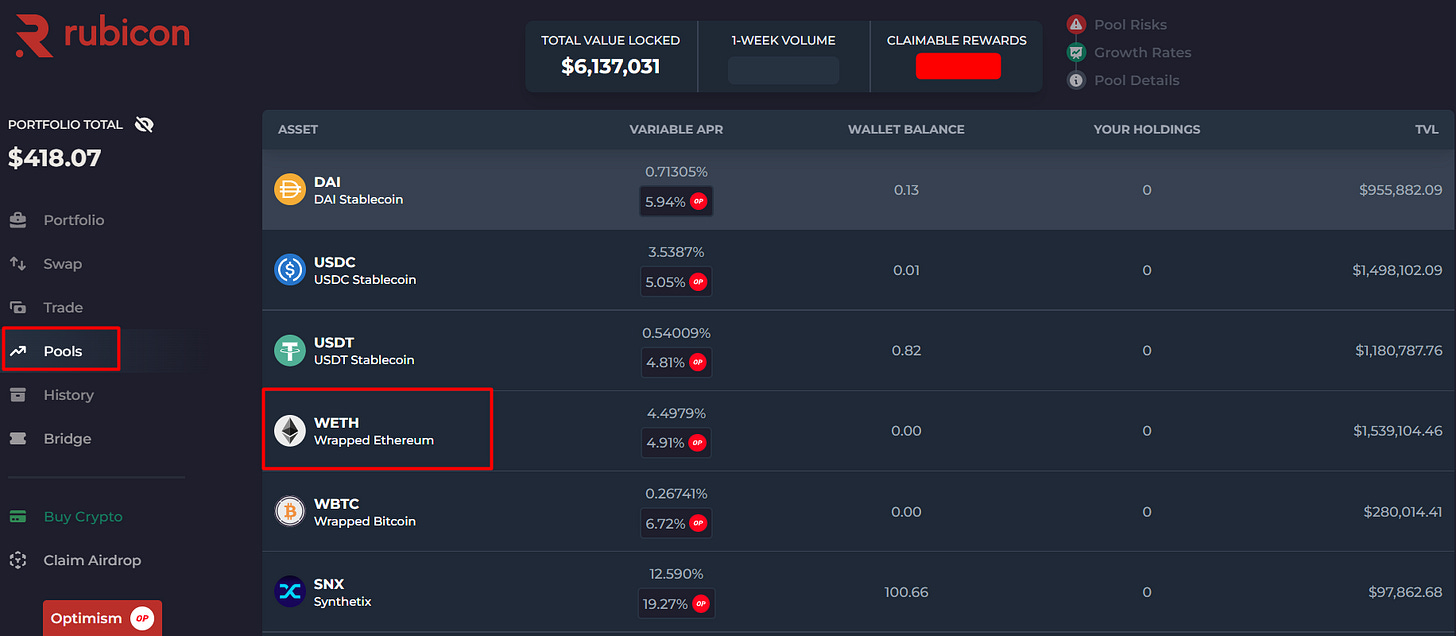This screenshot has width=1456, height=636.
Task: Click the Claim Airdrop link
Action: [92, 561]
